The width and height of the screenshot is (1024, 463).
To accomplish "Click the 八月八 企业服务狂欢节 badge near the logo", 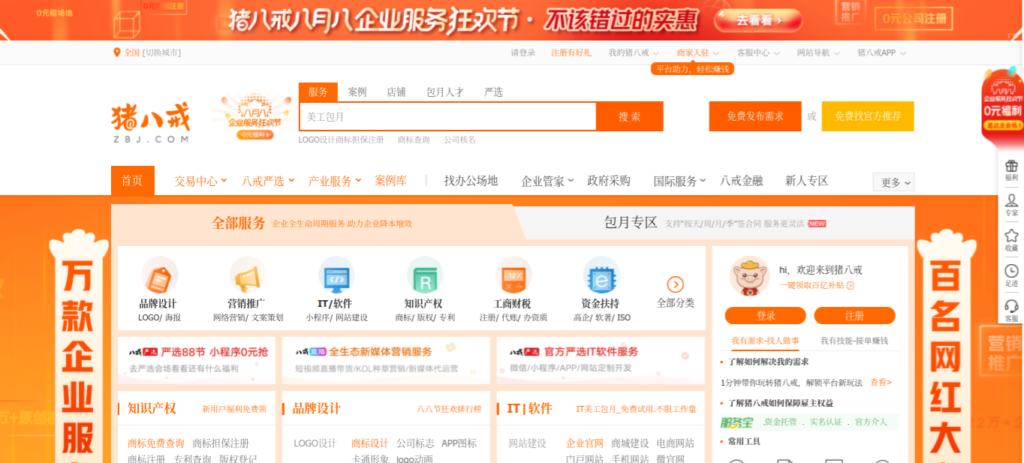I will [x=255, y=118].
